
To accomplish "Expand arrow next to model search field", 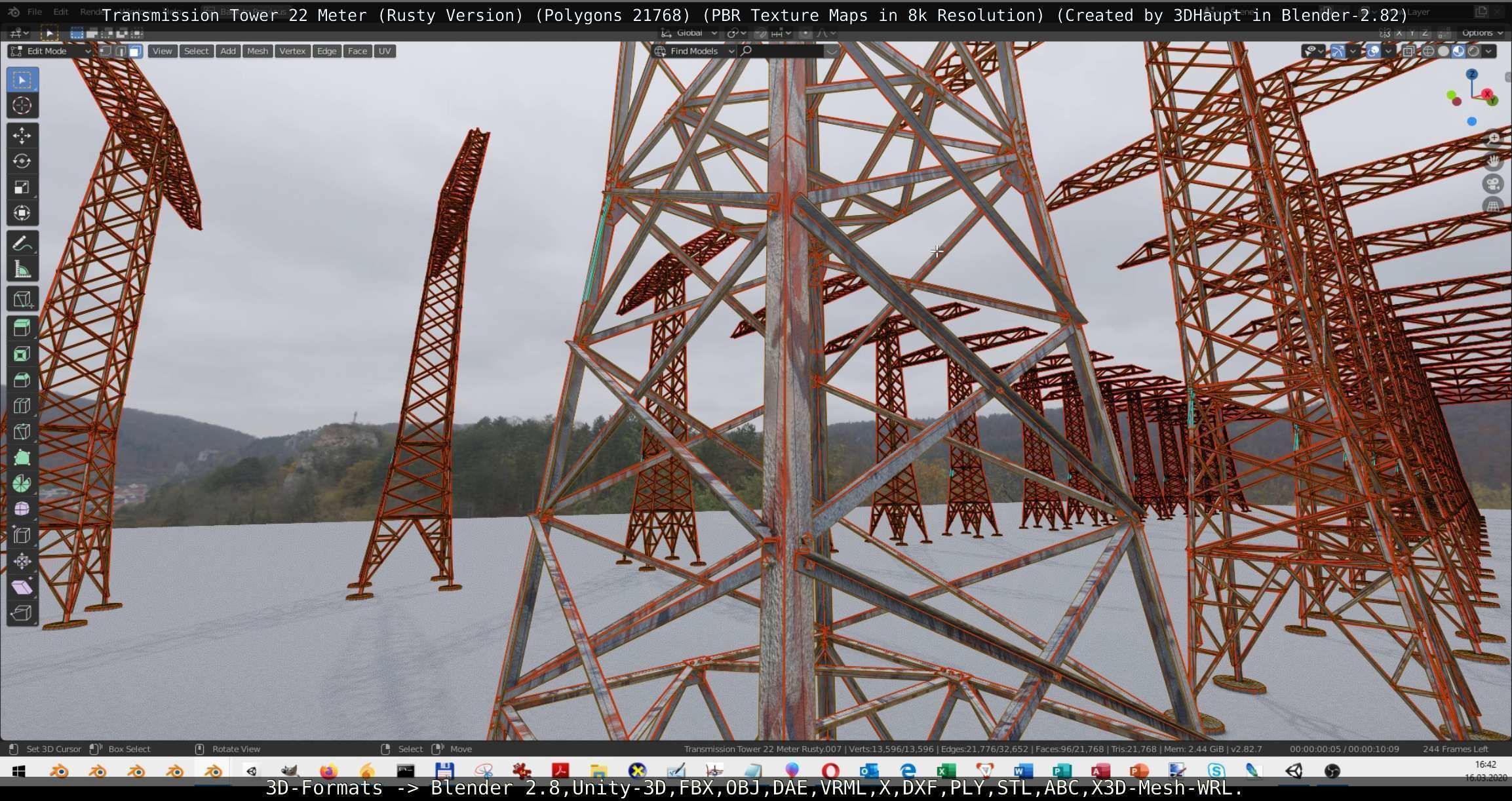I will (x=832, y=51).
